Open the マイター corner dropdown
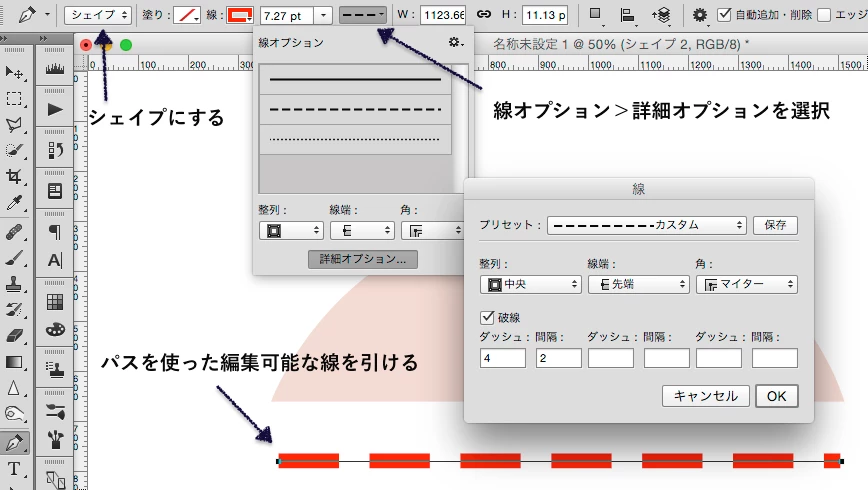The image size is (868, 490). coord(747,284)
